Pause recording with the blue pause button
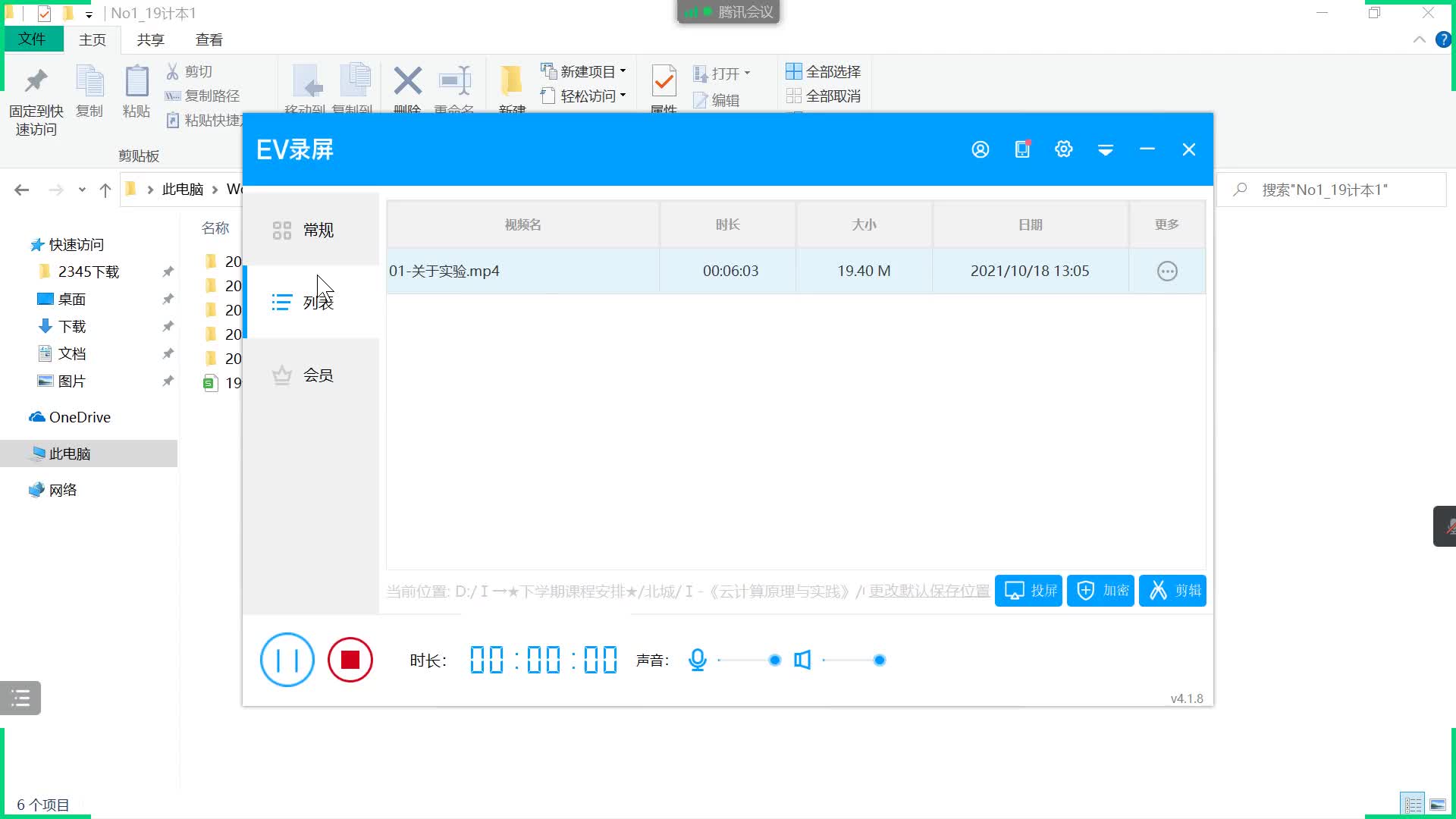1456x819 pixels. coord(287,660)
